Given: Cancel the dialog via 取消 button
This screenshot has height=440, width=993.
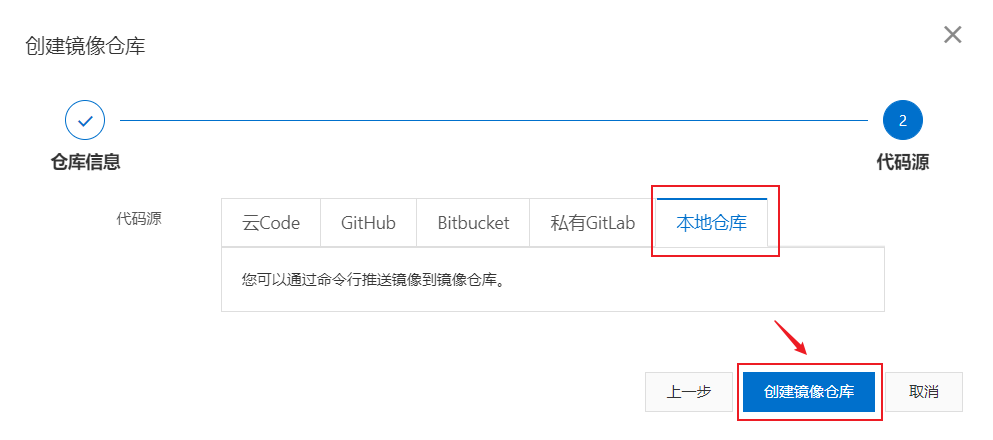Looking at the screenshot, I should click(x=923, y=392).
